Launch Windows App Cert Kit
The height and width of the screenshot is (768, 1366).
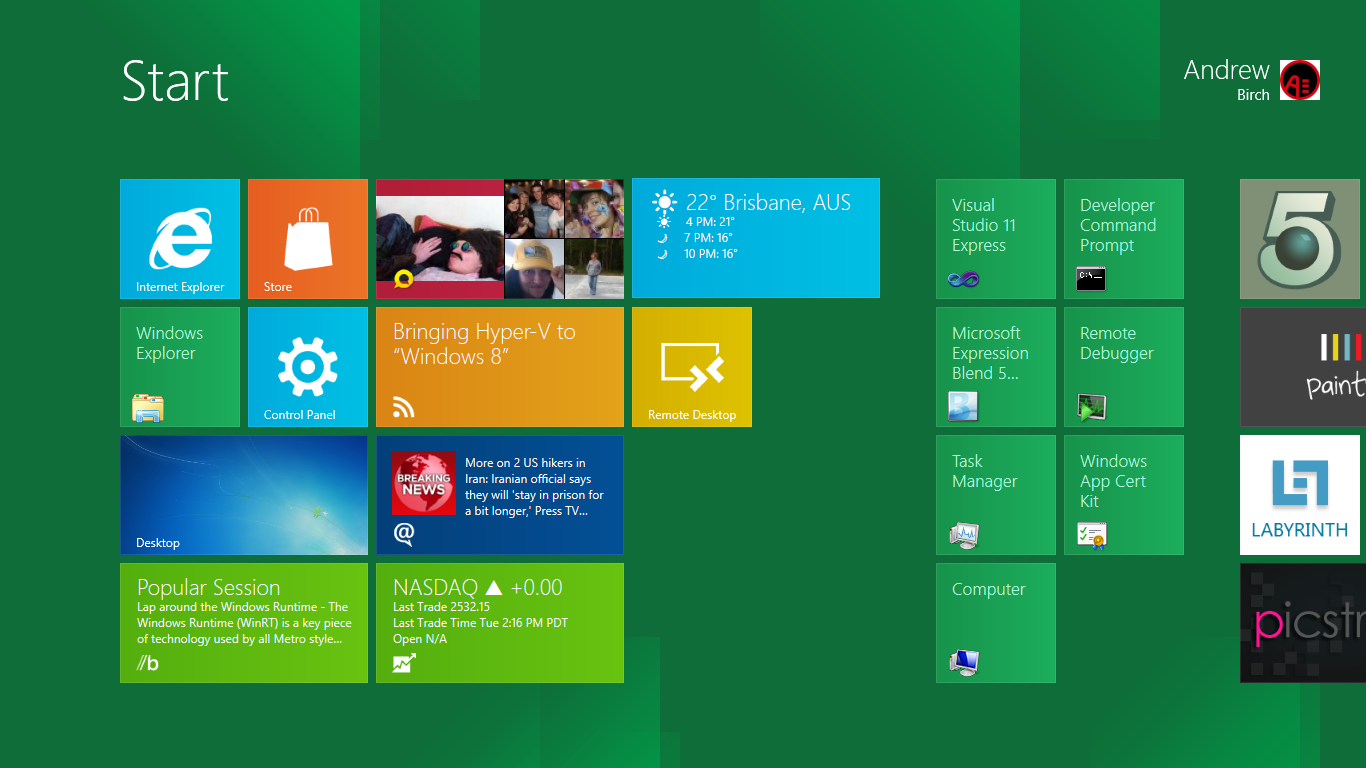coord(1124,495)
